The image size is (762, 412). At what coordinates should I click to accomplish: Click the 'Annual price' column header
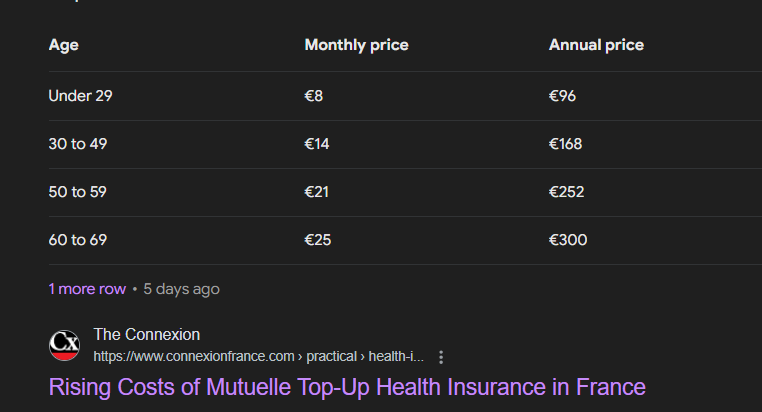click(x=596, y=45)
